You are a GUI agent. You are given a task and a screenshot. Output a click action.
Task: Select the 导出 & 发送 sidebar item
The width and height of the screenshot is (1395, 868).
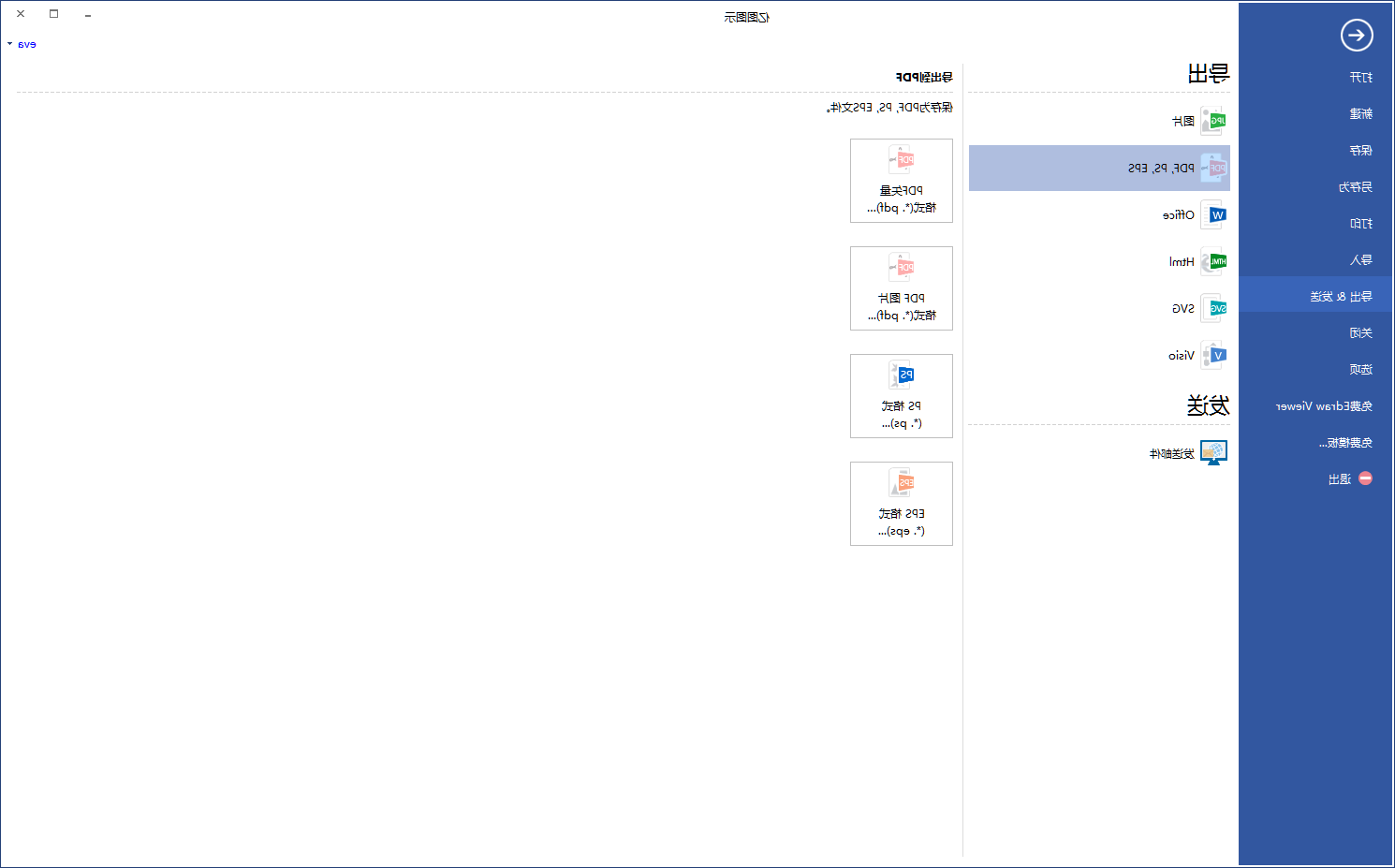pos(1315,296)
